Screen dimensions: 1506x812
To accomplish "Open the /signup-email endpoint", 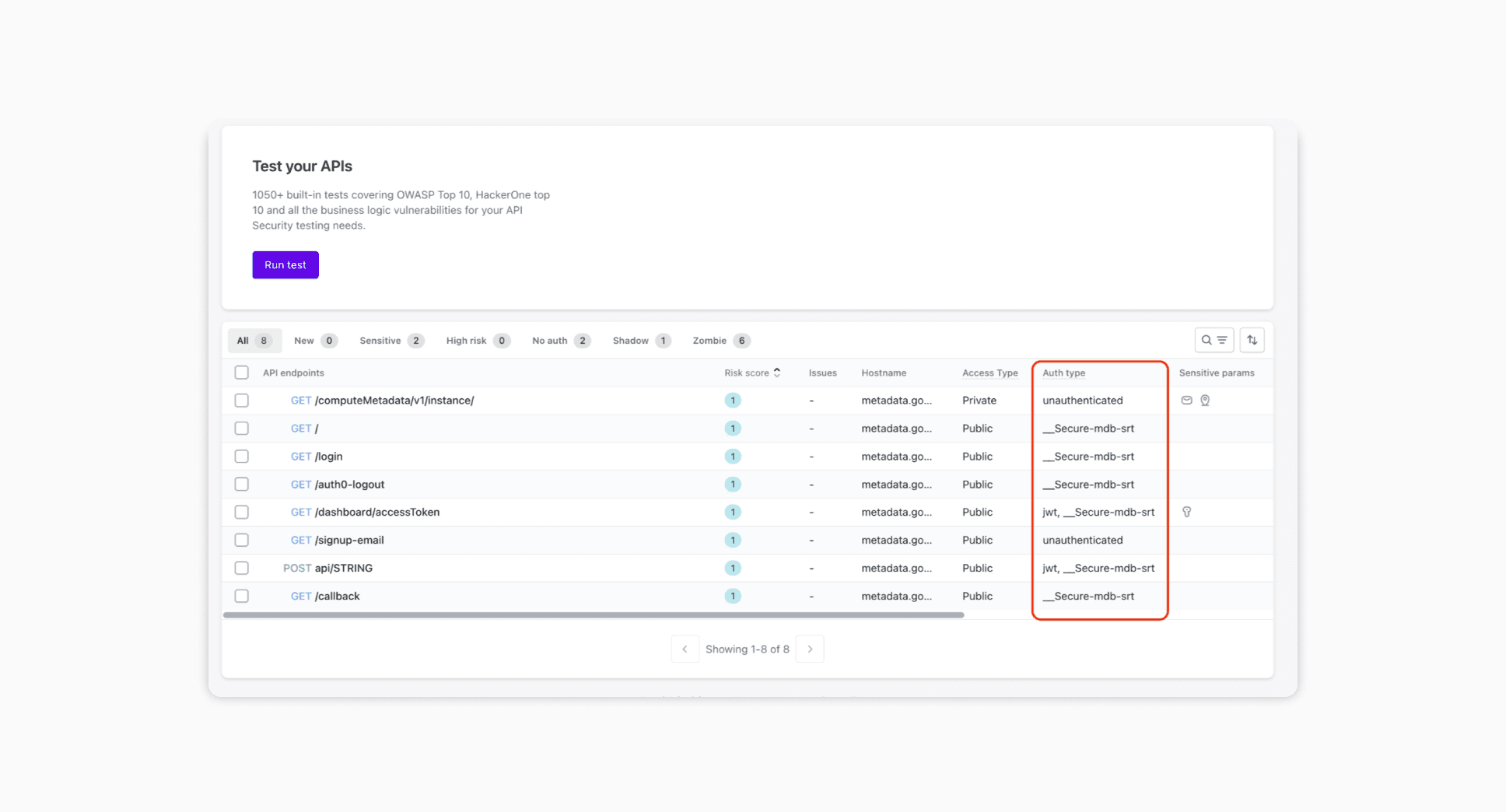I will point(349,541).
